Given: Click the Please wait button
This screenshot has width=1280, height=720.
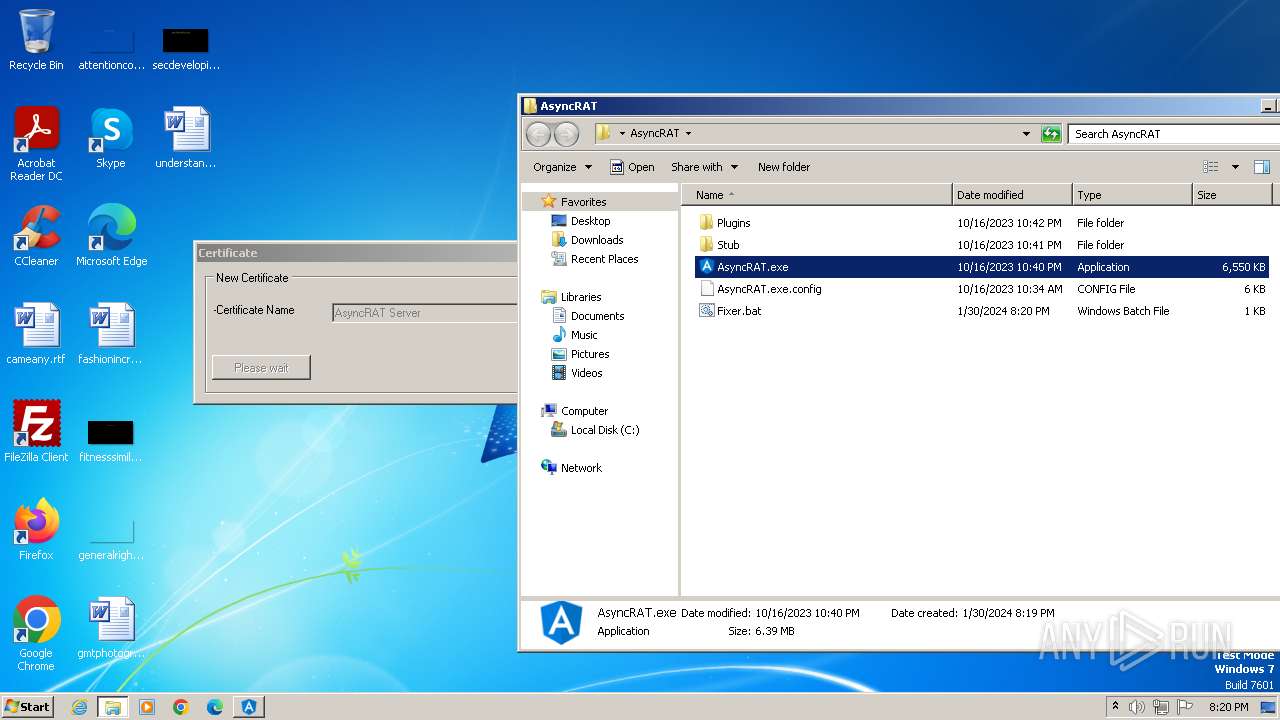Looking at the screenshot, I should (x=261, y=368).
